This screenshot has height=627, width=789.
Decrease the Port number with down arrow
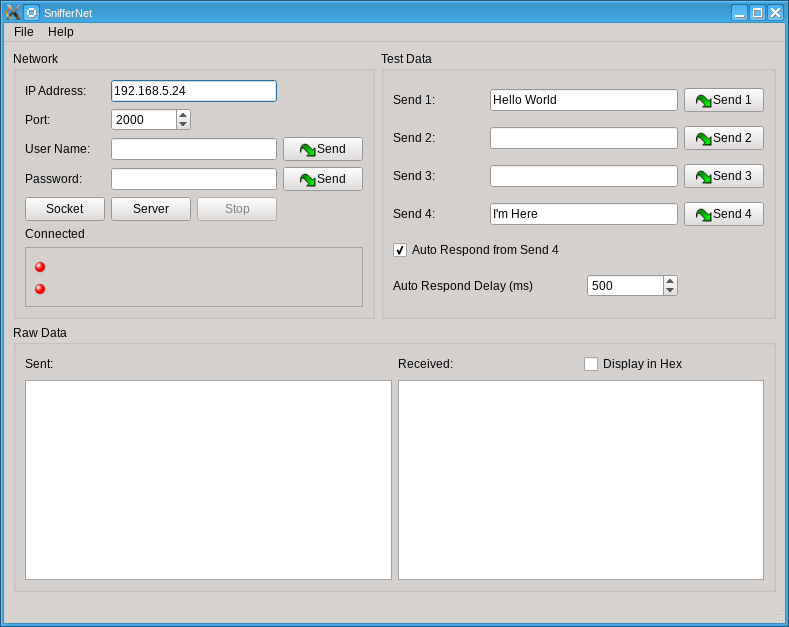click(183, 124)
